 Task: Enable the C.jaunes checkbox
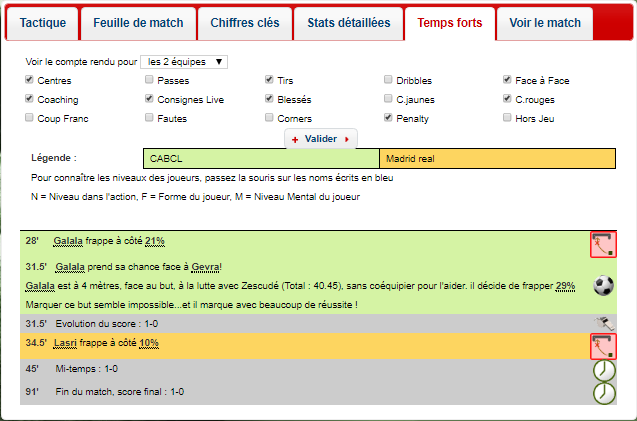pos(388,98)
